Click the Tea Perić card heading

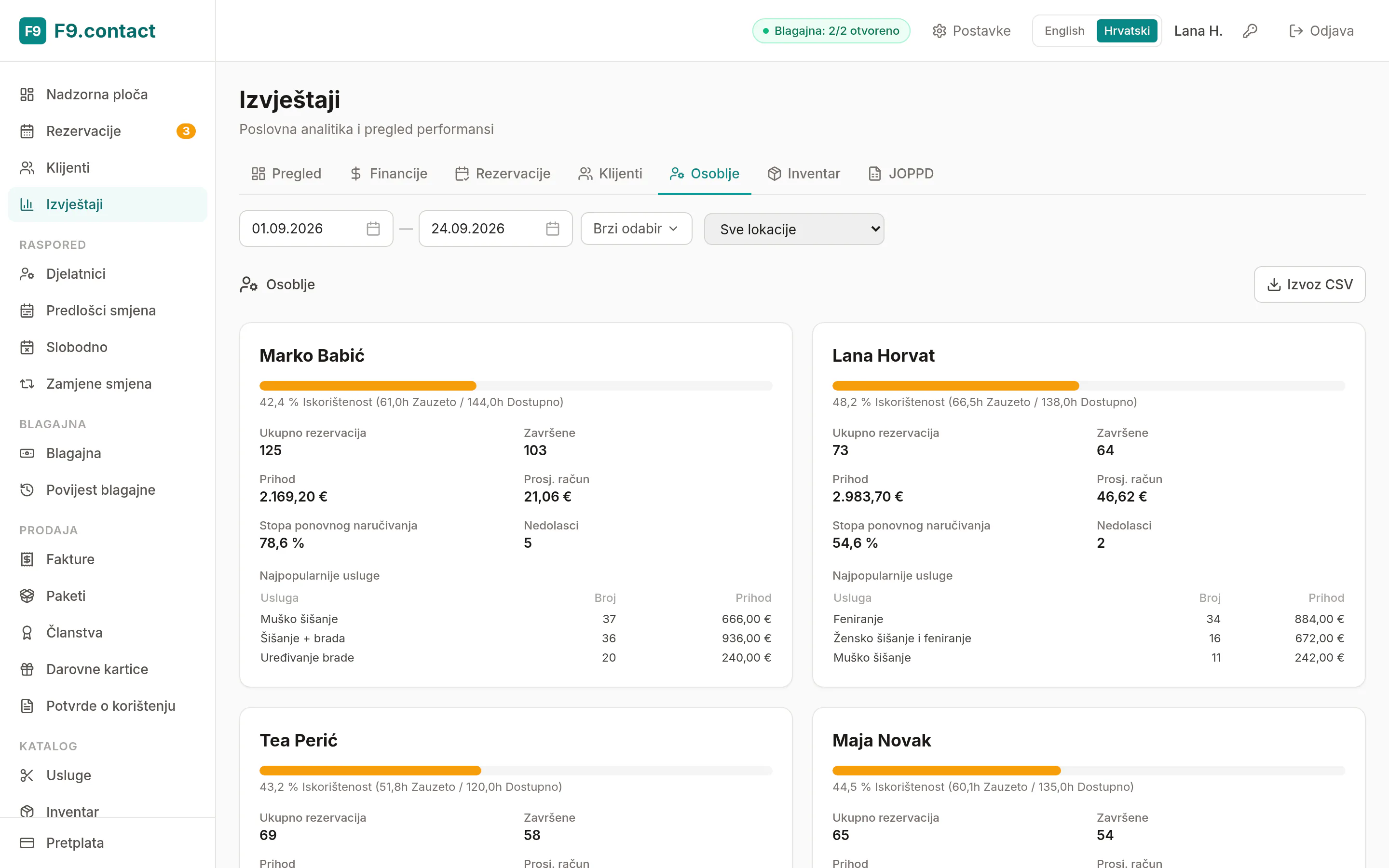pyautogui.click(x=298, y=740)
